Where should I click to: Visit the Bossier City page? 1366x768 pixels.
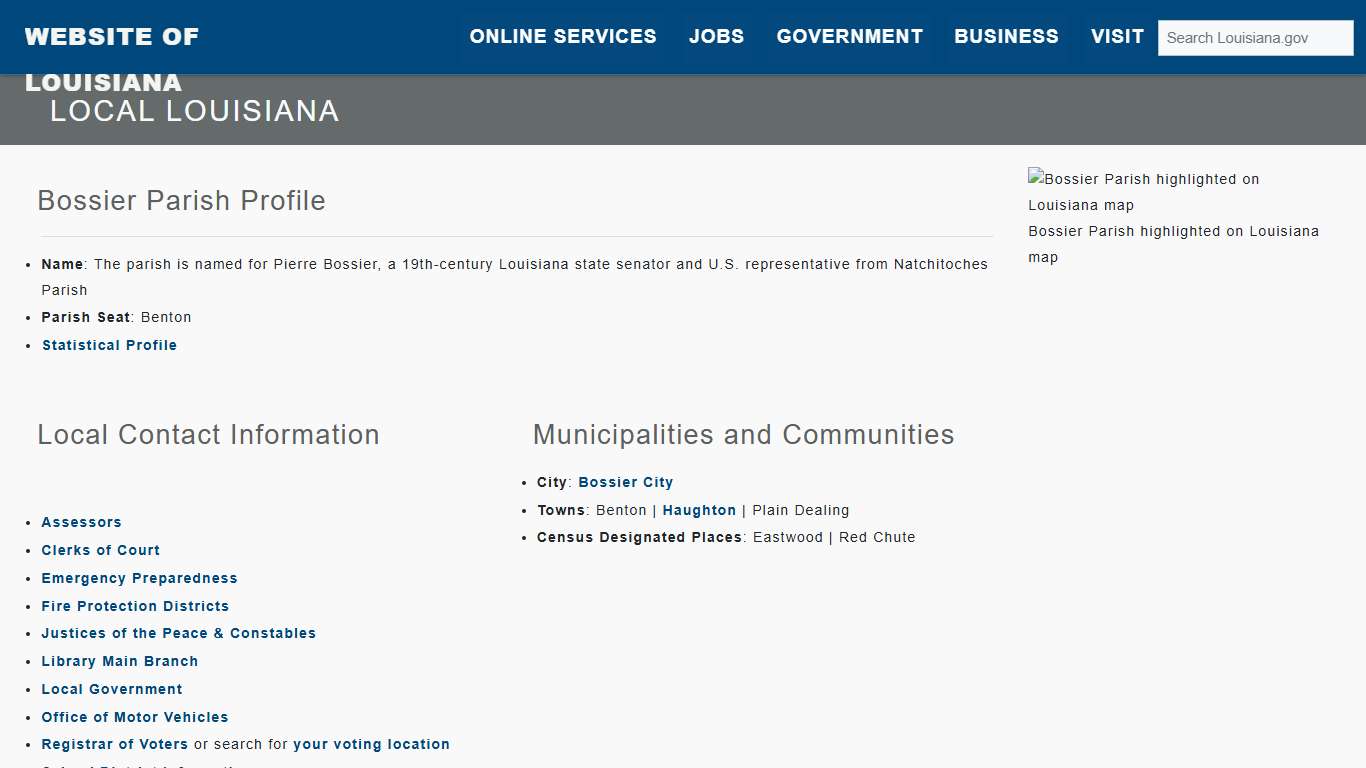click(625, 482)
